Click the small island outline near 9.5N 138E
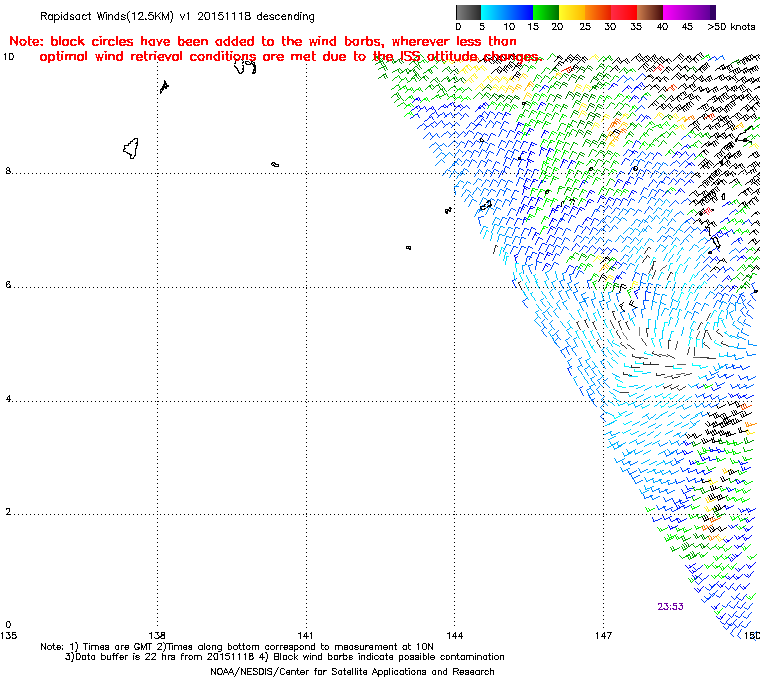 tap(164, 87)
